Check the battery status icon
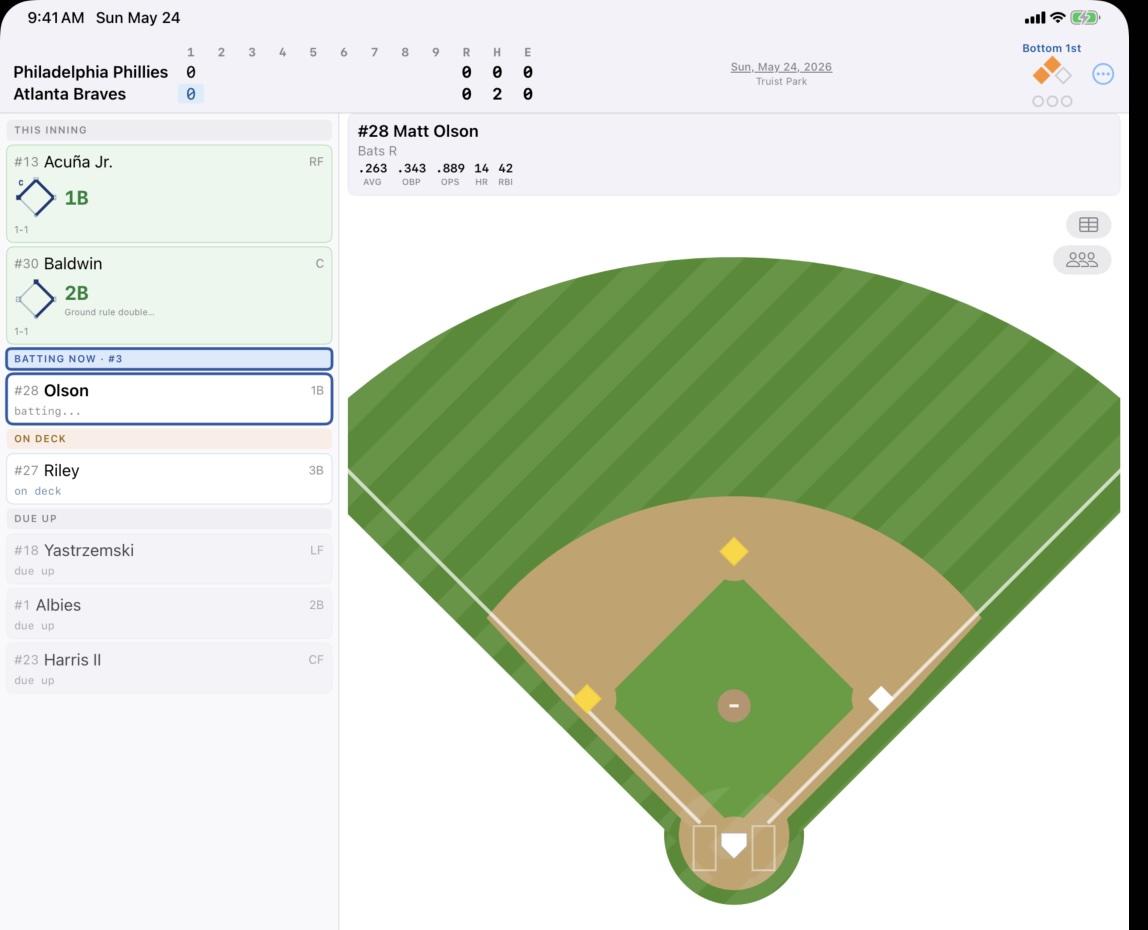Viewport: 1148px width, 930px height. pos(1084,18)
